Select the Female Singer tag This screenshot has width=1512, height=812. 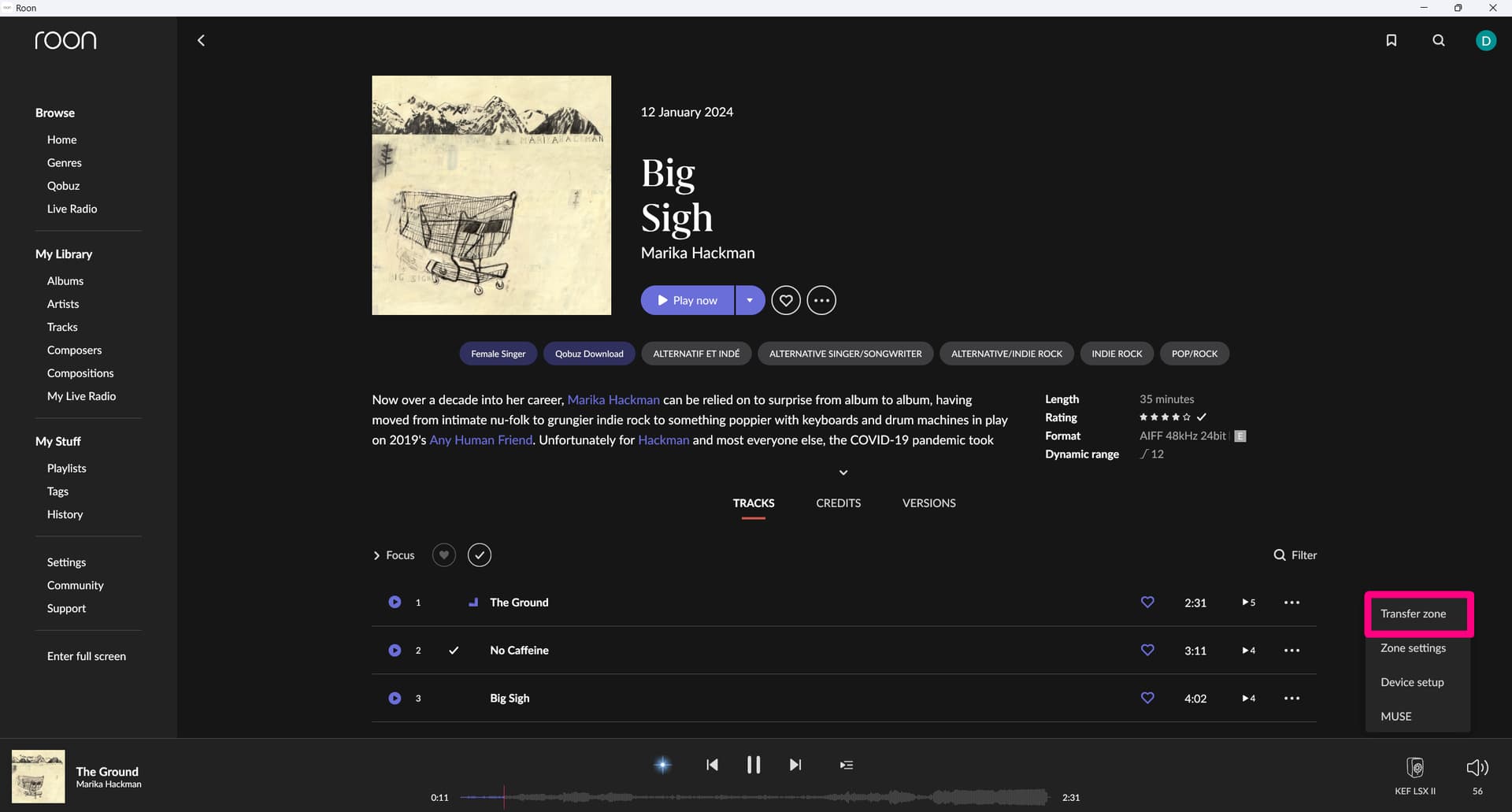coord(498,354)
